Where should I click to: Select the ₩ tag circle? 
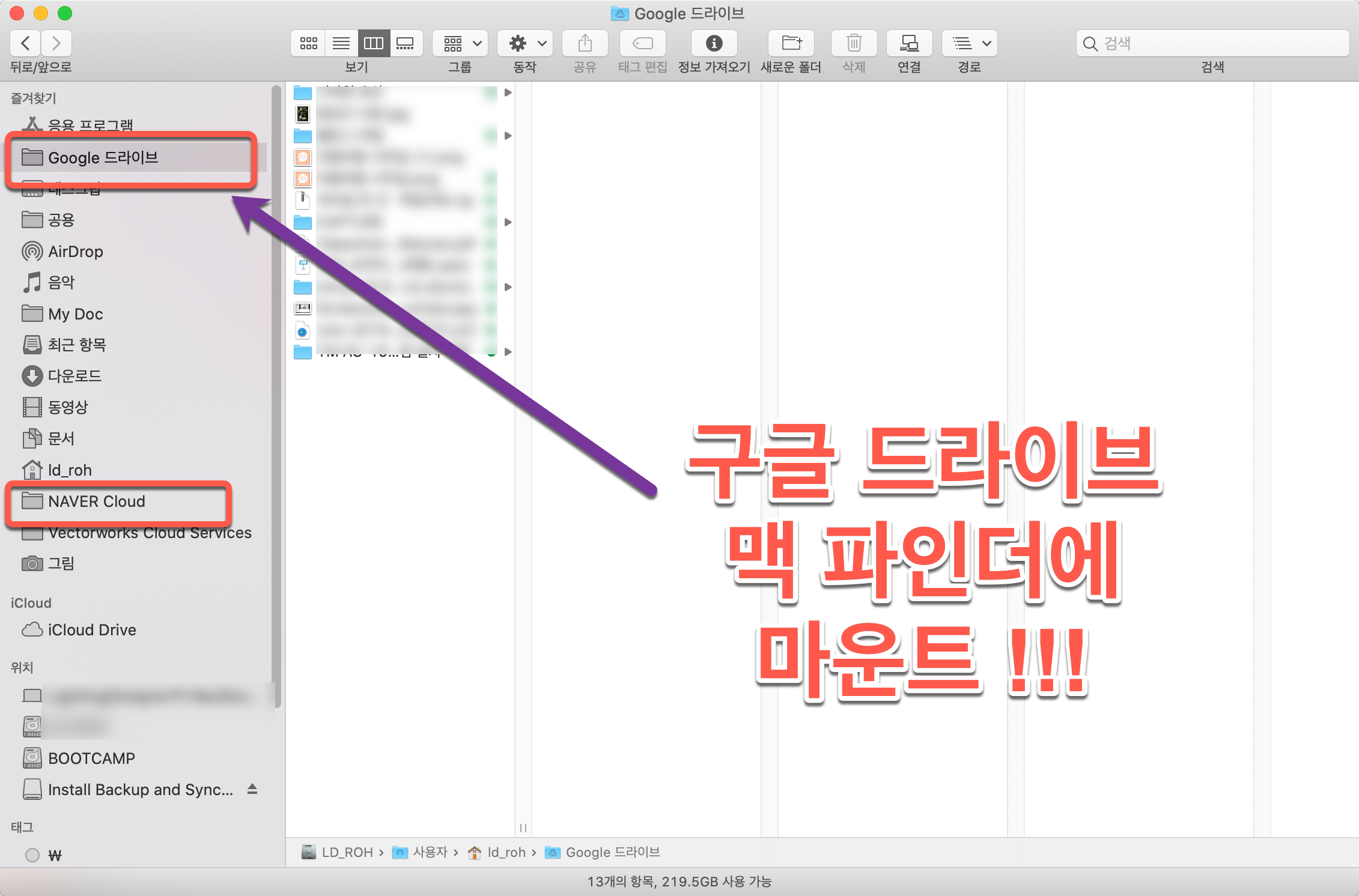[32, 855]
